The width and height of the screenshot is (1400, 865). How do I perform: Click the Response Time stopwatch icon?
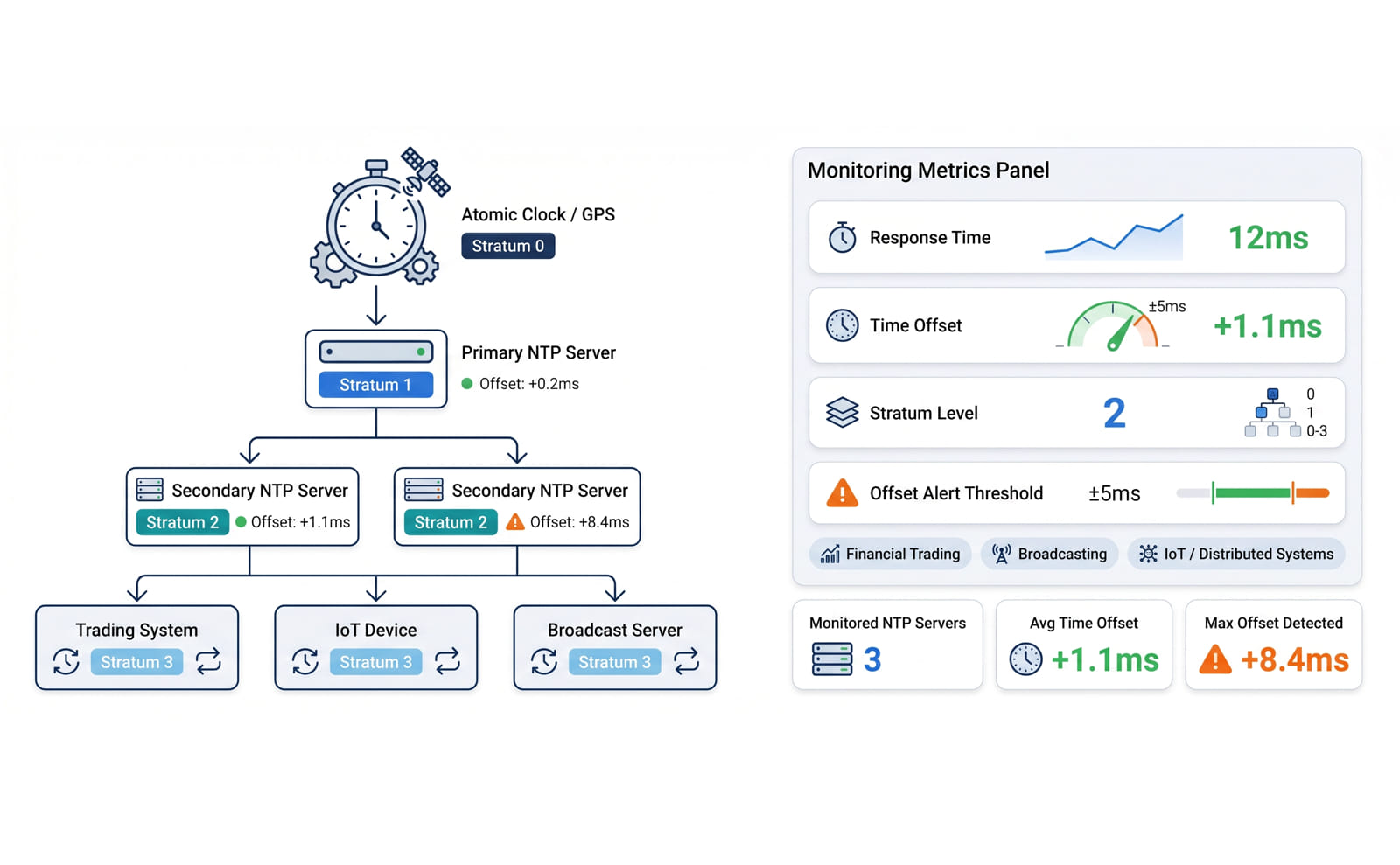click(x=842, y=237)
